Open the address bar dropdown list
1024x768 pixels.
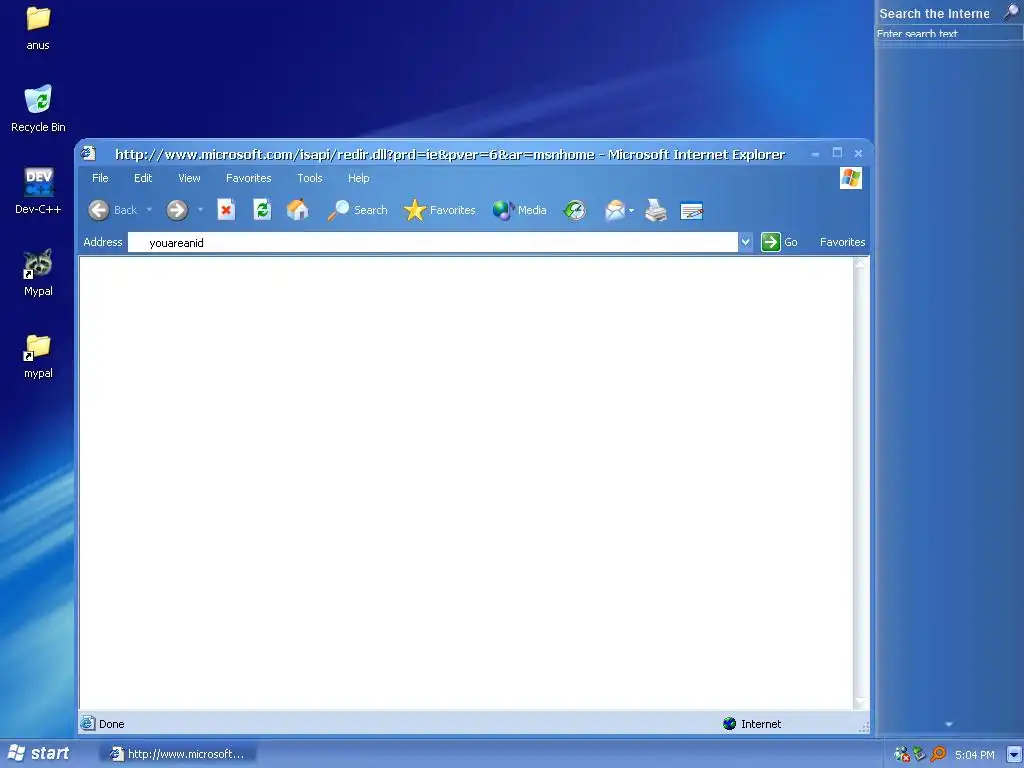click(745, 242)
